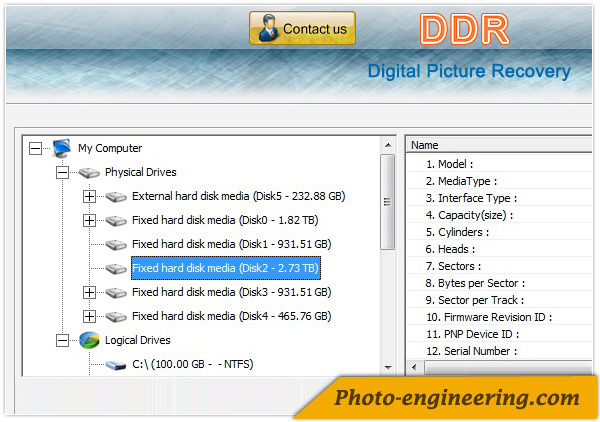Click the Disk4 hard disk icon
The width and height of the screenshot is (600, 422).
(x=116, y=317)
